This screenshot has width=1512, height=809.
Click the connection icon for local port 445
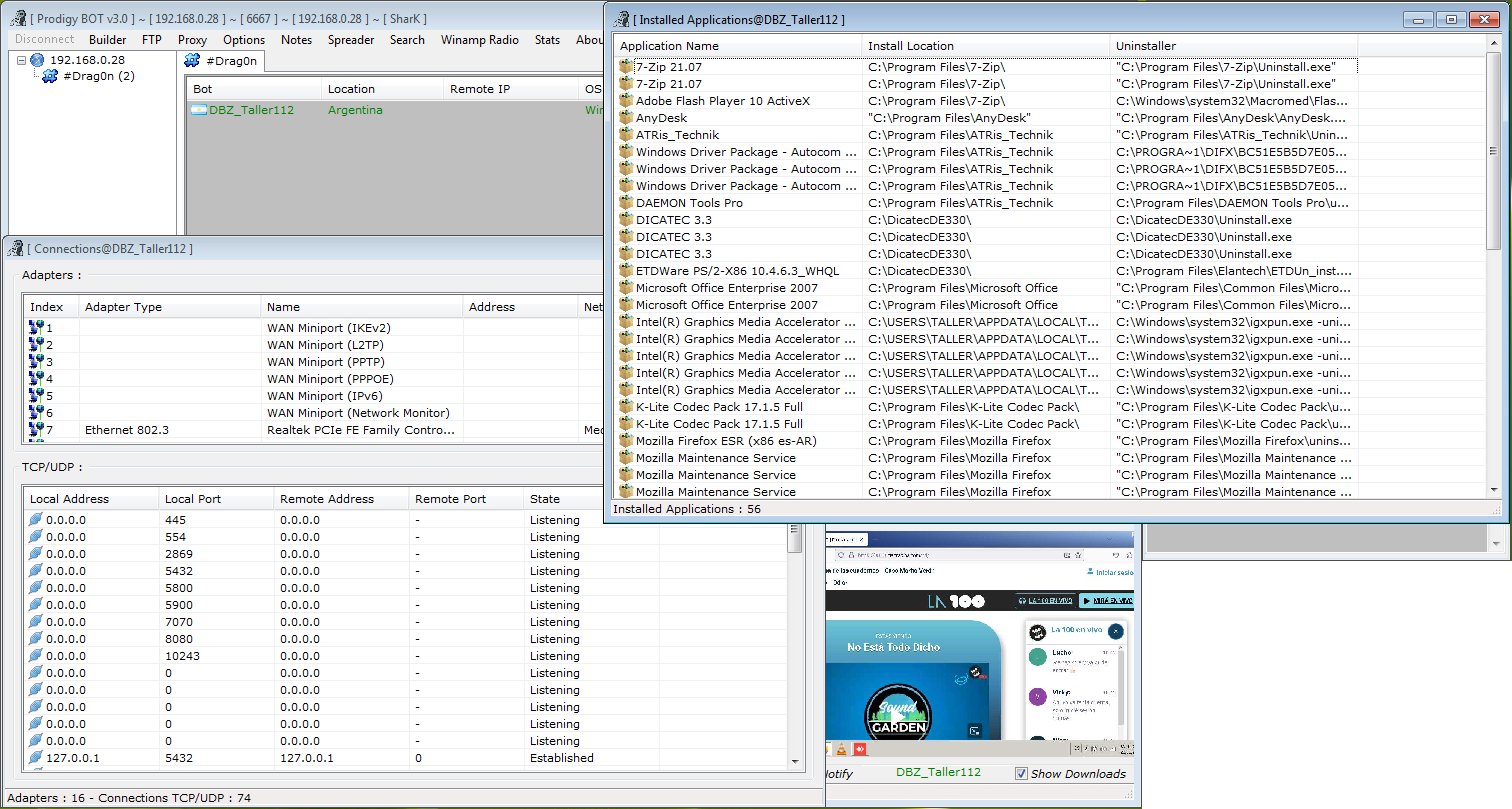click(37, 520)
